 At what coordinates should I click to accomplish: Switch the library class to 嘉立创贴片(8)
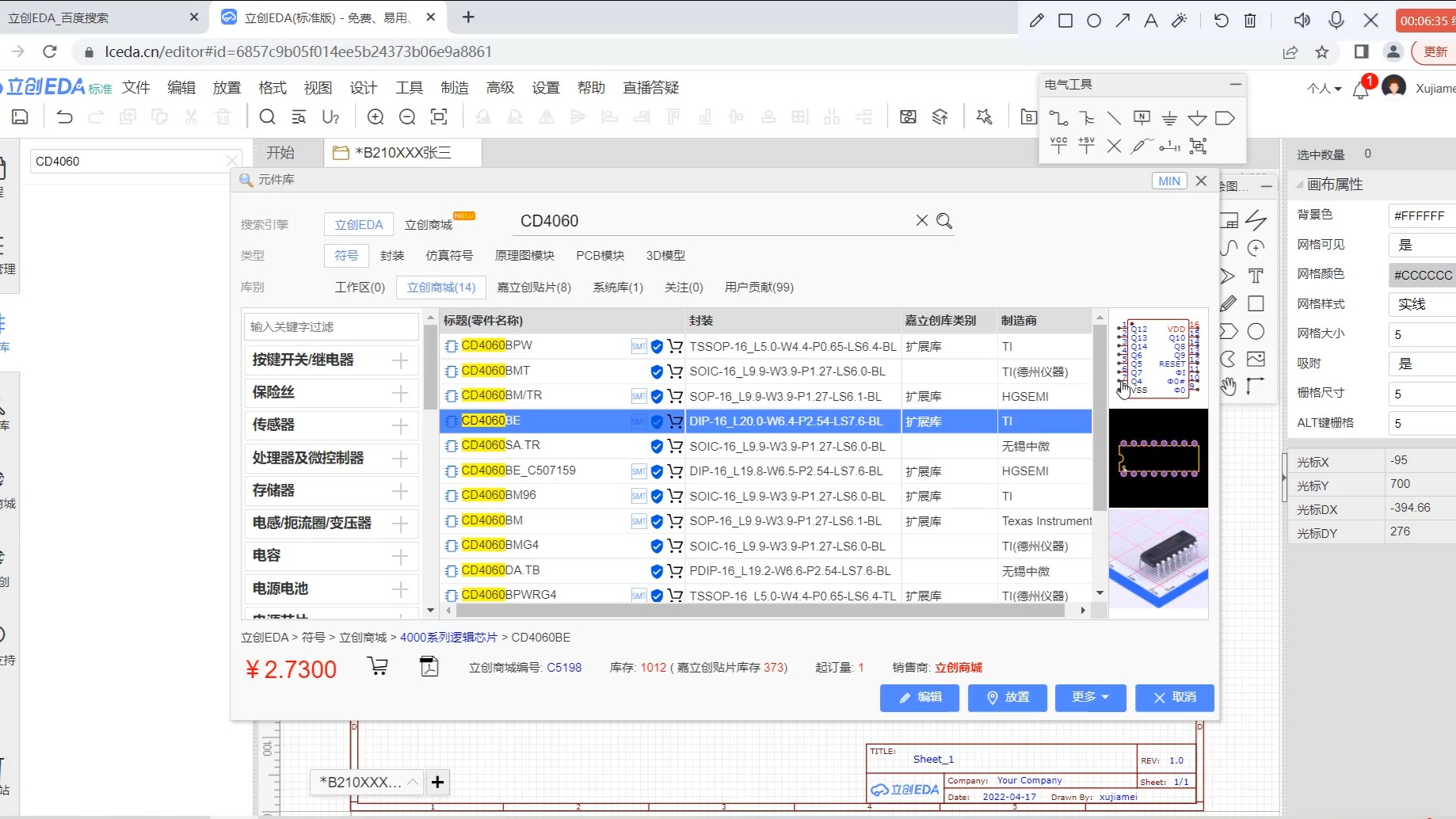coord(534,288)
